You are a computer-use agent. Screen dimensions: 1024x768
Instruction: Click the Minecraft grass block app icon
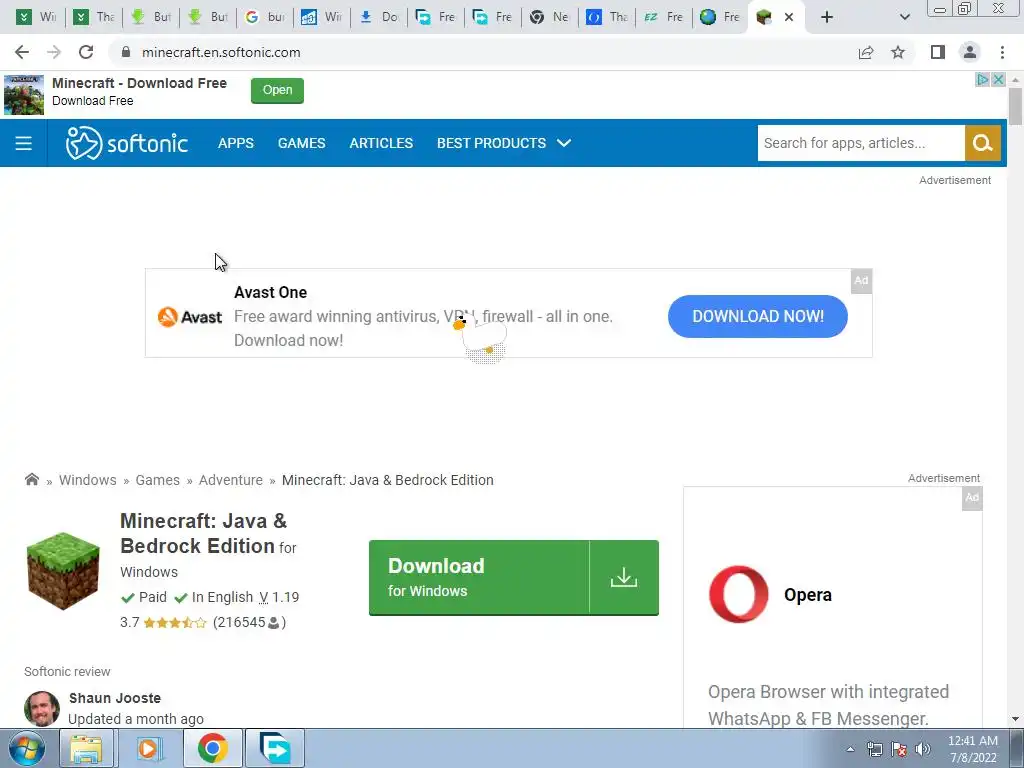coord(63,571)
